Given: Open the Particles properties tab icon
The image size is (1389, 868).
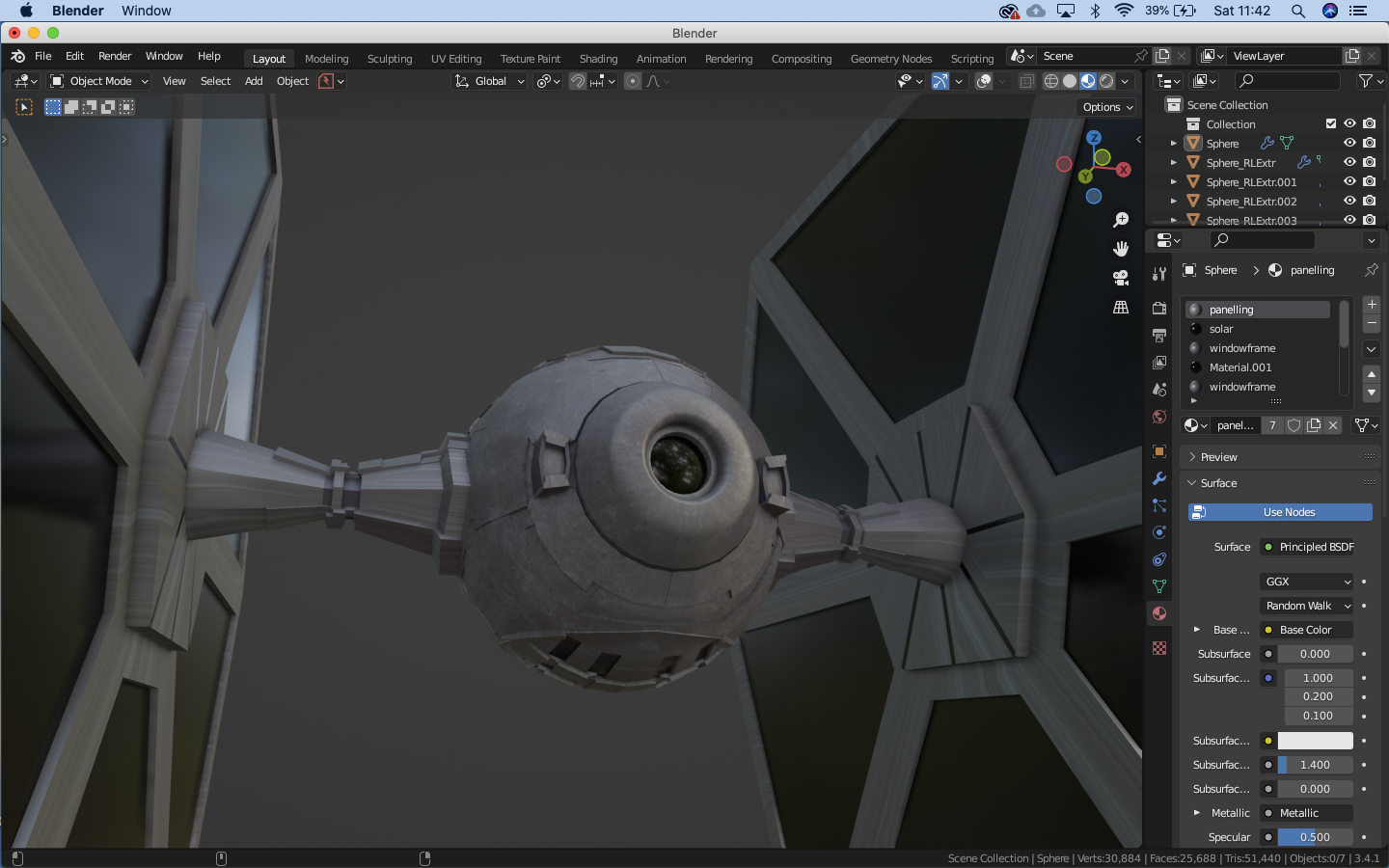Looking at the screenshot, I should click(1159, 505).
